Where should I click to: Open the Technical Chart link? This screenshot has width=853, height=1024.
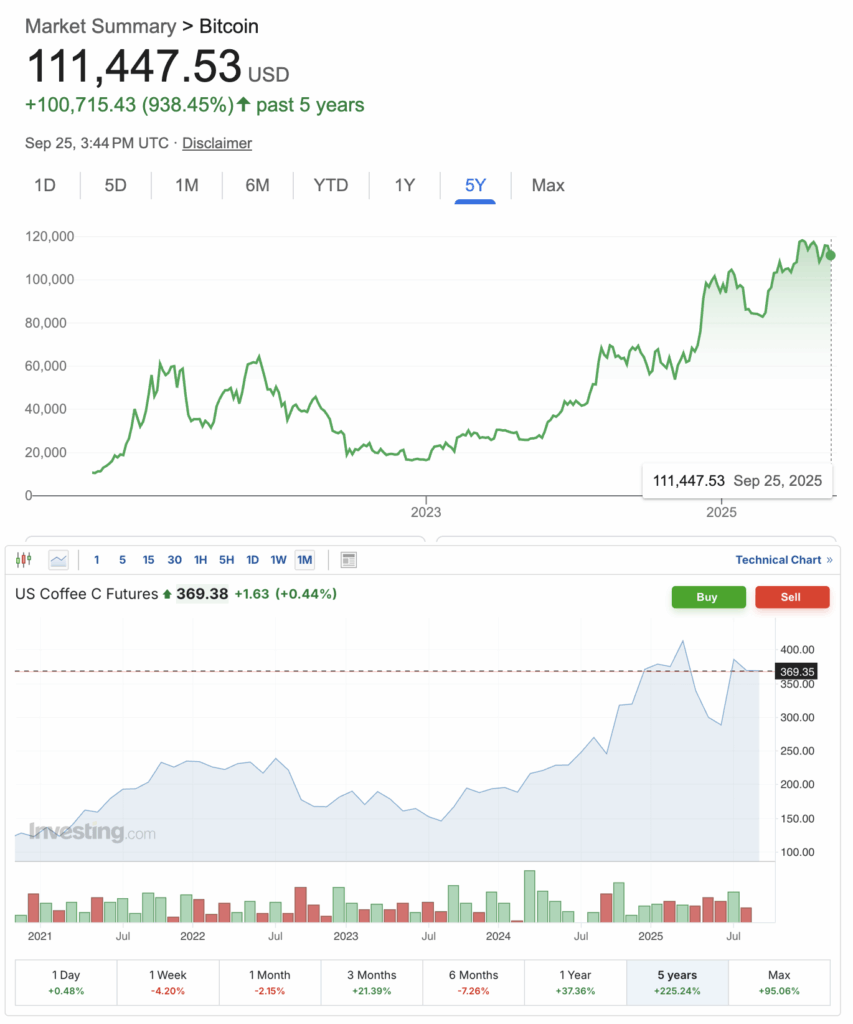[x=778, y=560]
